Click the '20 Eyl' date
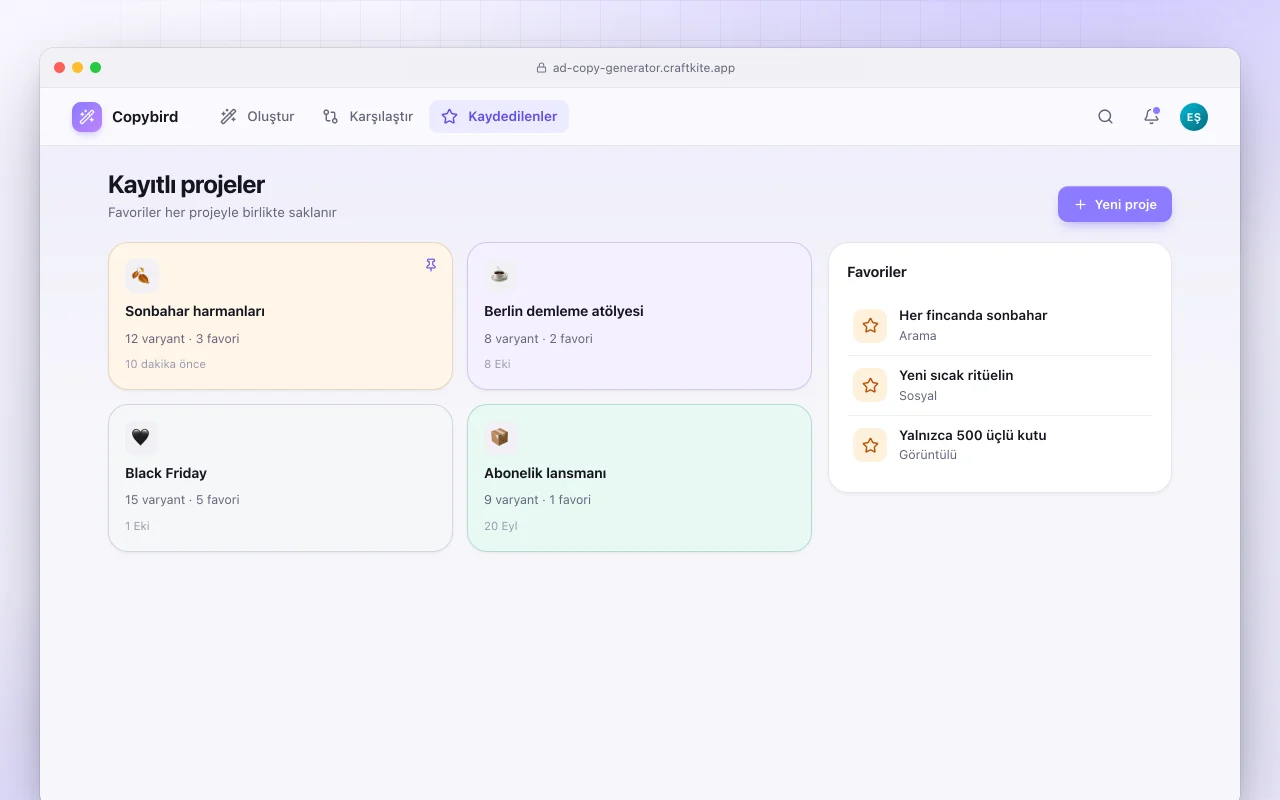This screenshot has height=800, width=1280. click(x=501, y=526)
